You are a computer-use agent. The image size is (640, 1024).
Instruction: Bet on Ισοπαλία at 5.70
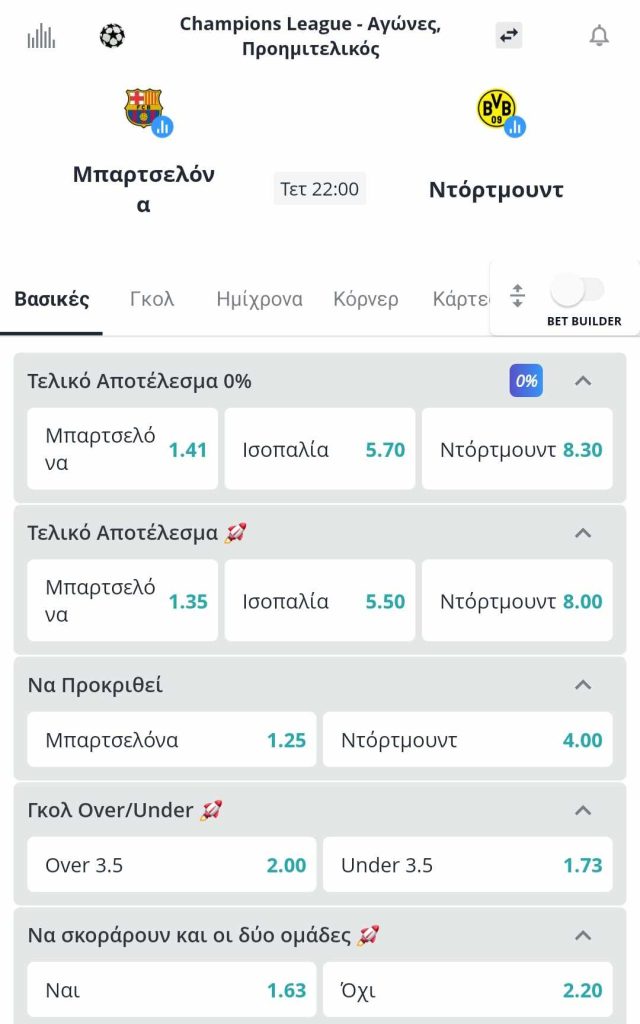320,450
